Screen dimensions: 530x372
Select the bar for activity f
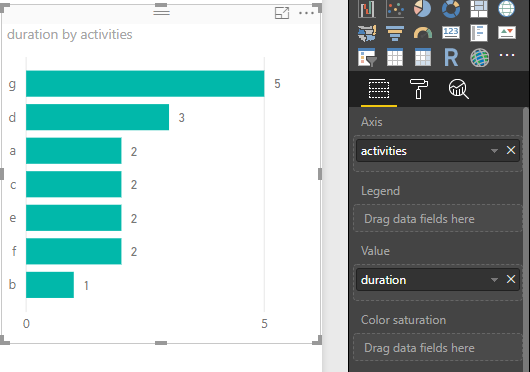[x=74, y=251]
